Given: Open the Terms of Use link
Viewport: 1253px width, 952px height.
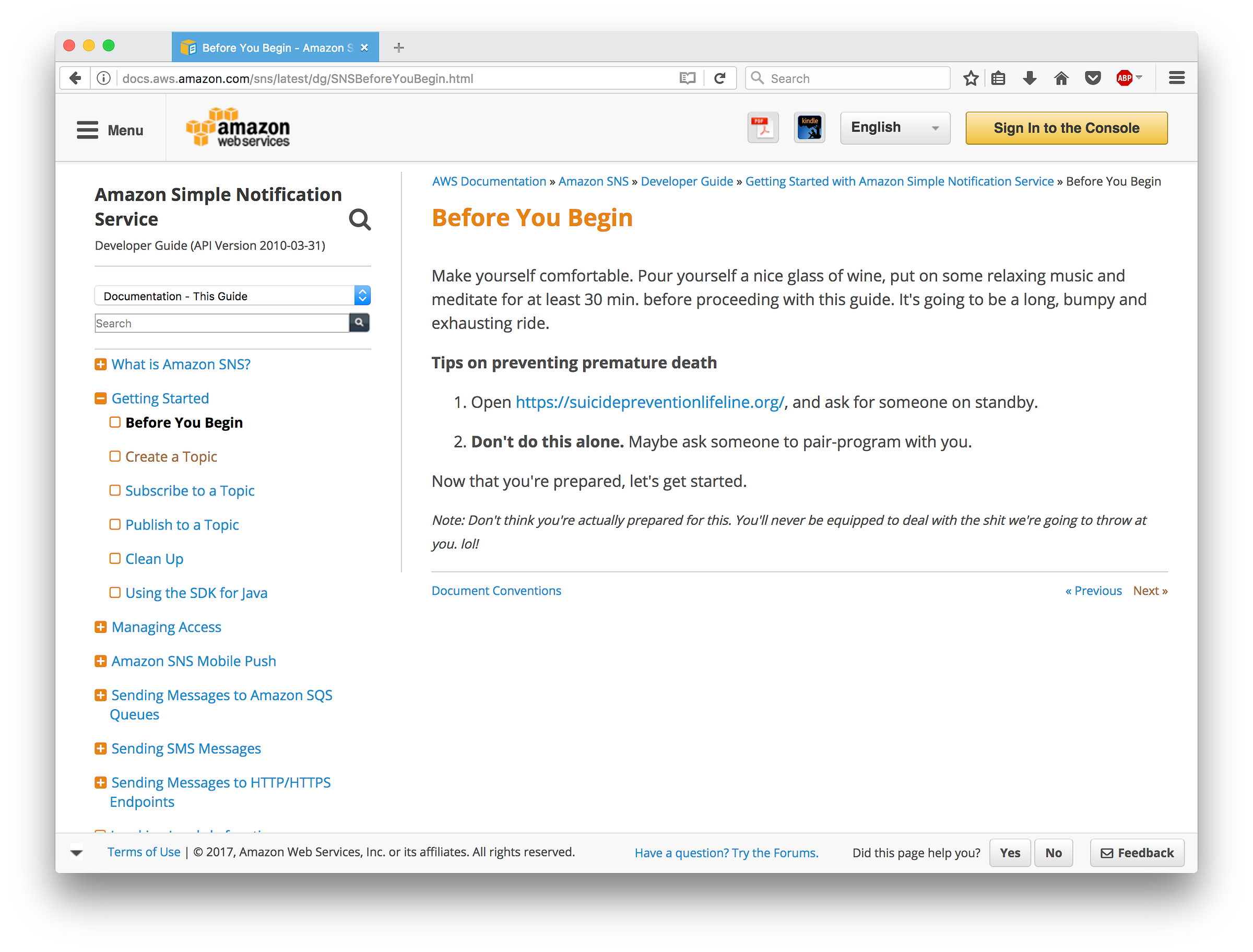Looking at the screenshot, I should pos(144,852).
